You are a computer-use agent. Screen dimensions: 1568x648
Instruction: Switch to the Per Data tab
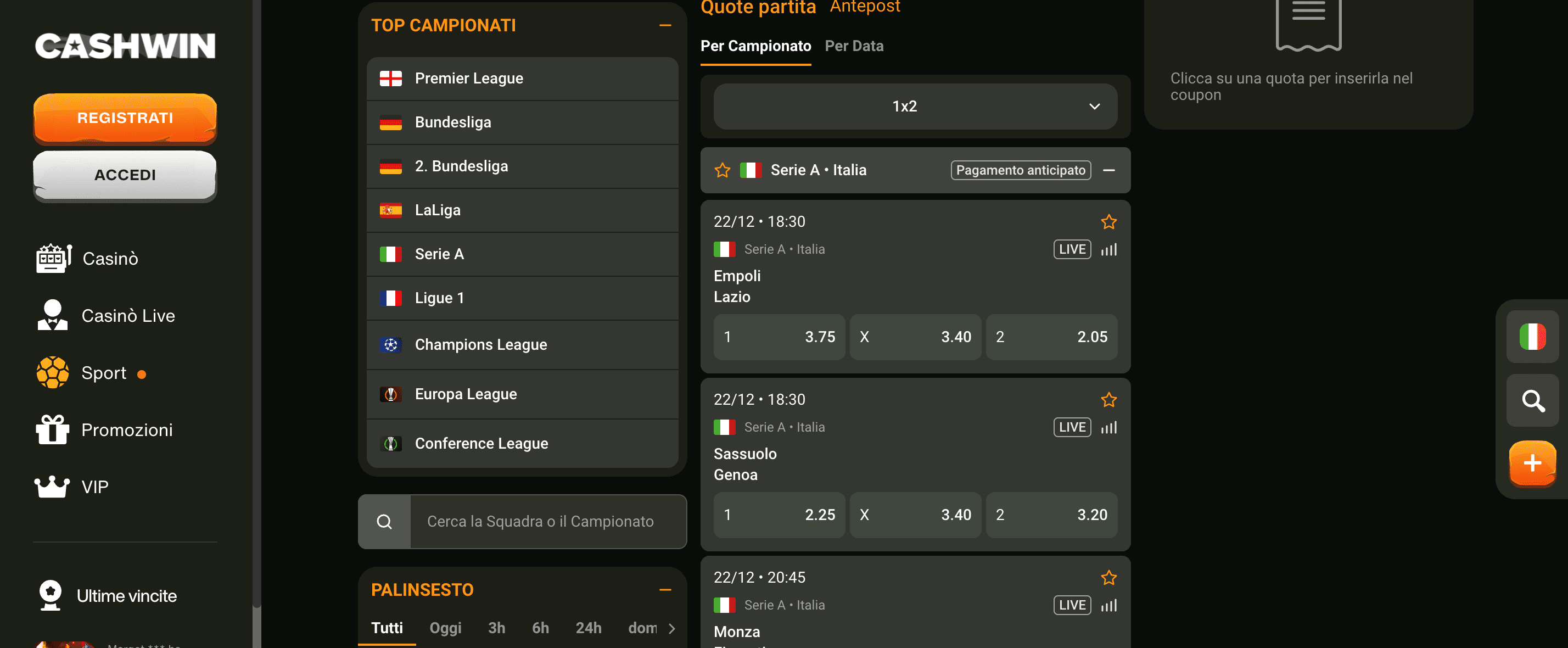pos(854,46)
